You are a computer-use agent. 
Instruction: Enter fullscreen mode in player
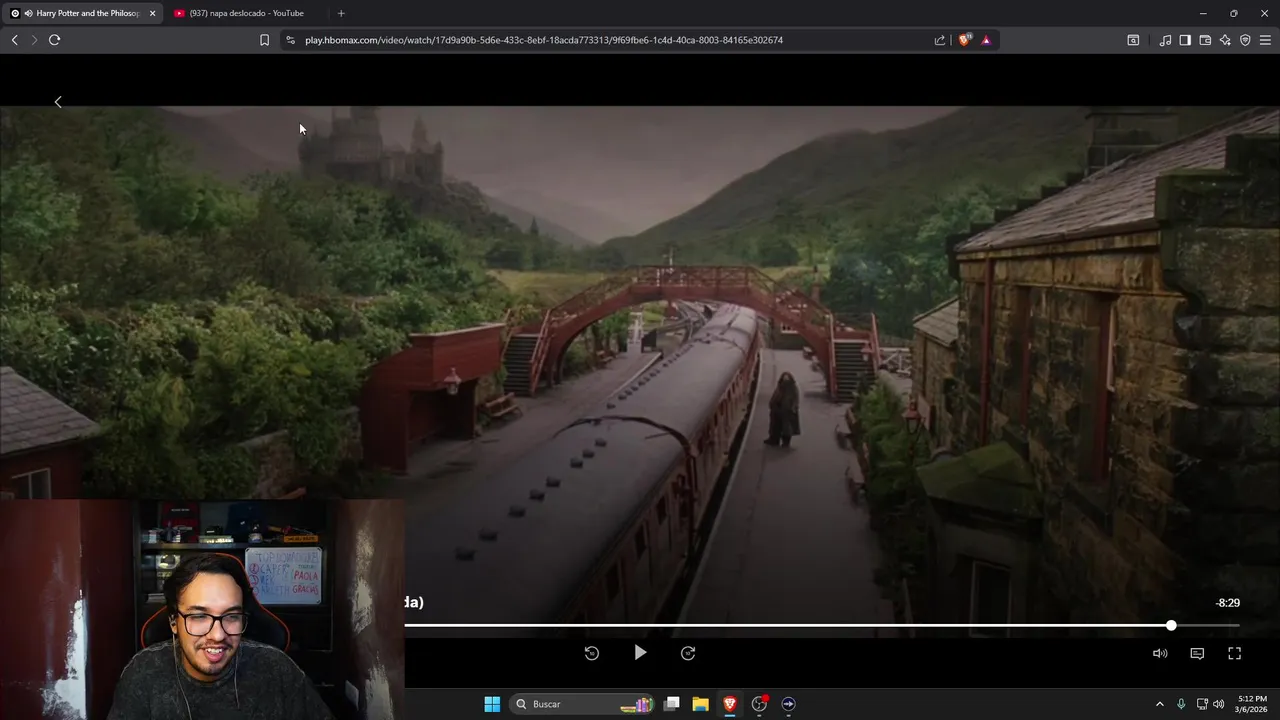pos(1234,653)
